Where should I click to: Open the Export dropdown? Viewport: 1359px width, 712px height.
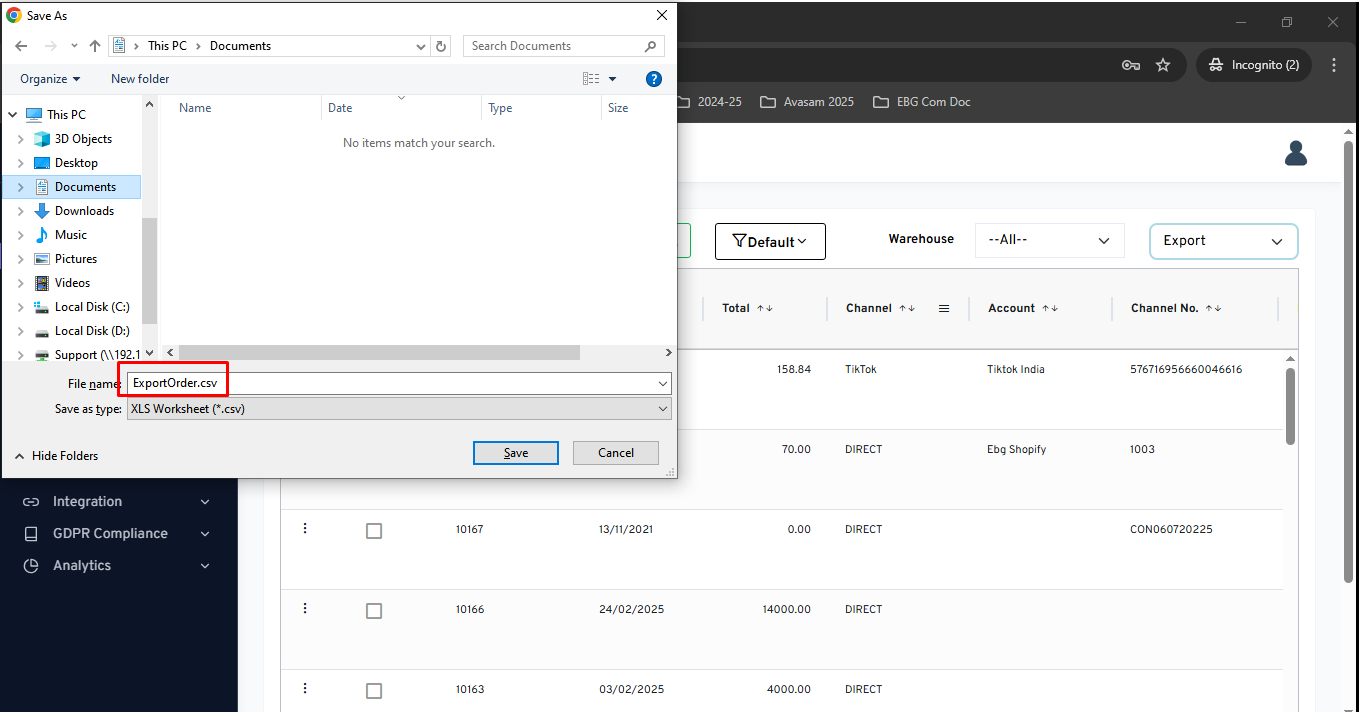tap(1223, 241)
